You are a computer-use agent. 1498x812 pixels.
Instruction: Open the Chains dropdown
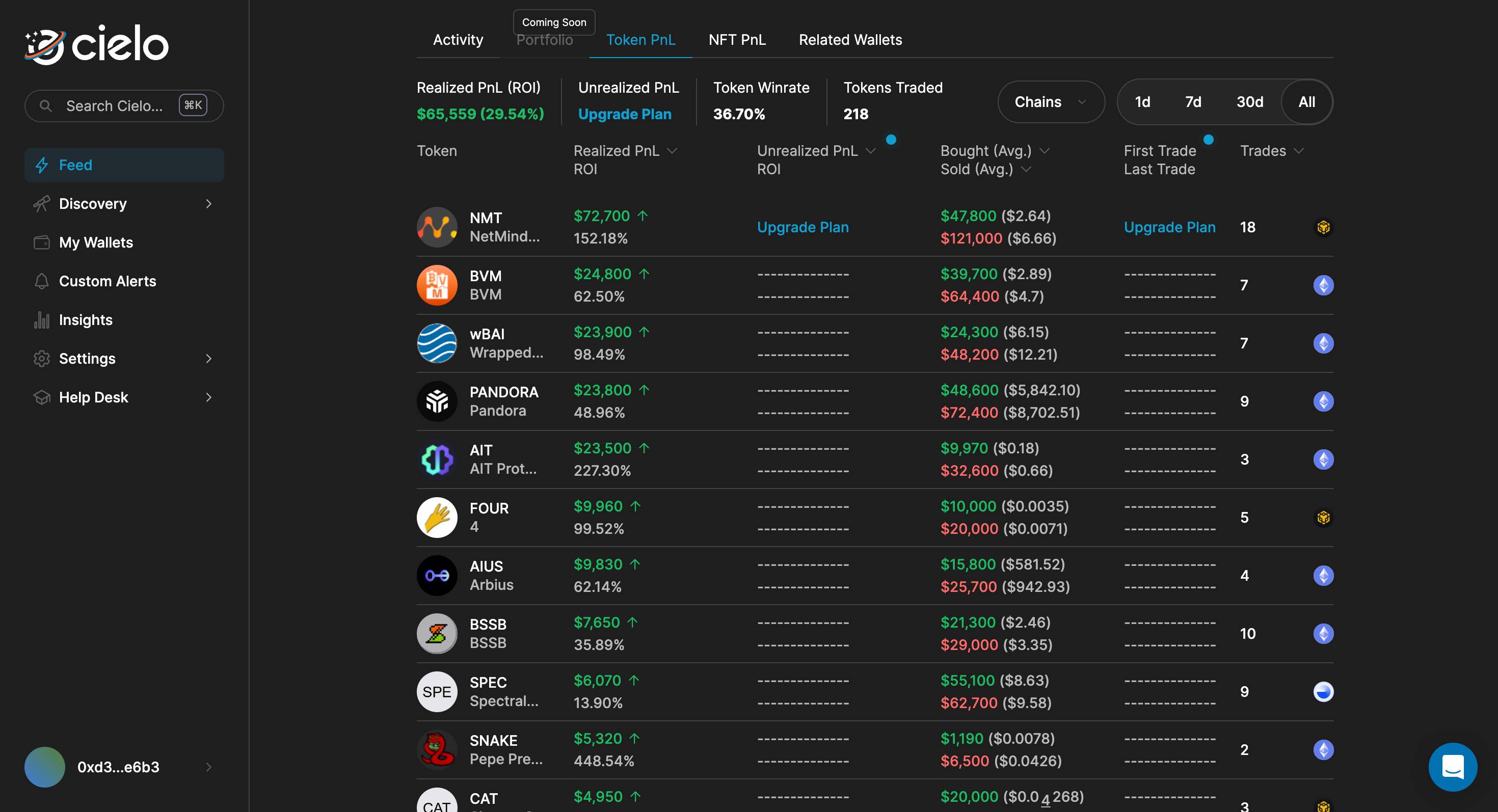tap(1050, 102)
